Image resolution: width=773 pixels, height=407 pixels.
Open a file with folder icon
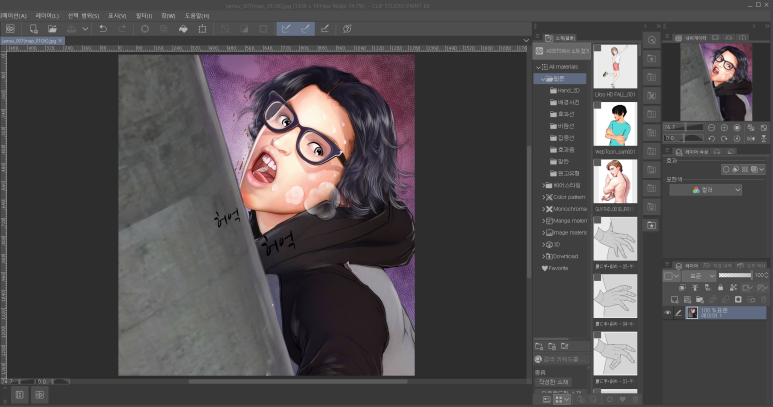coord(52,29)
